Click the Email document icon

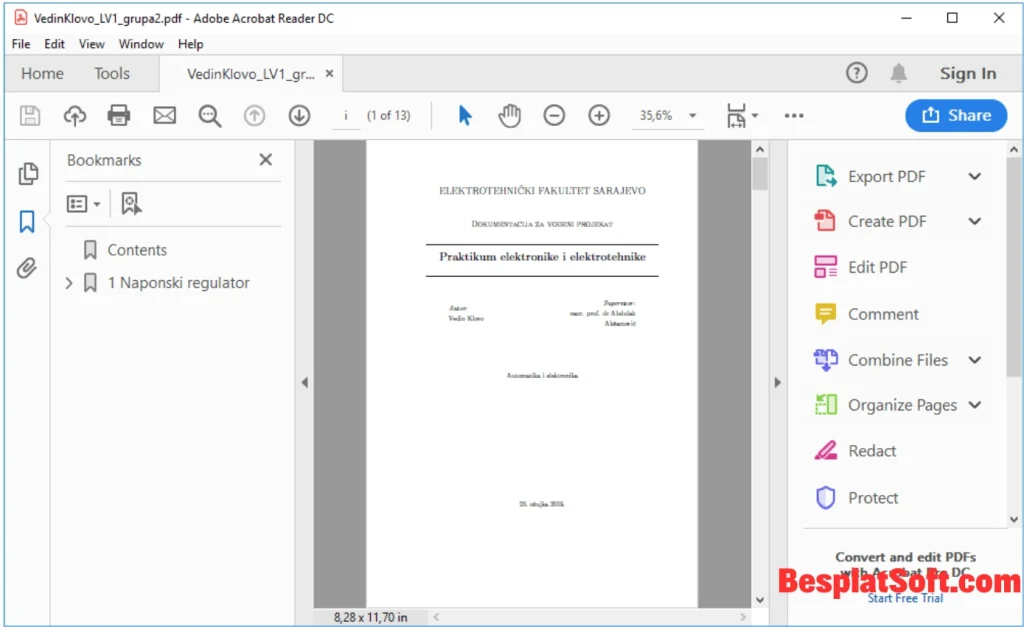coord(164,115)
